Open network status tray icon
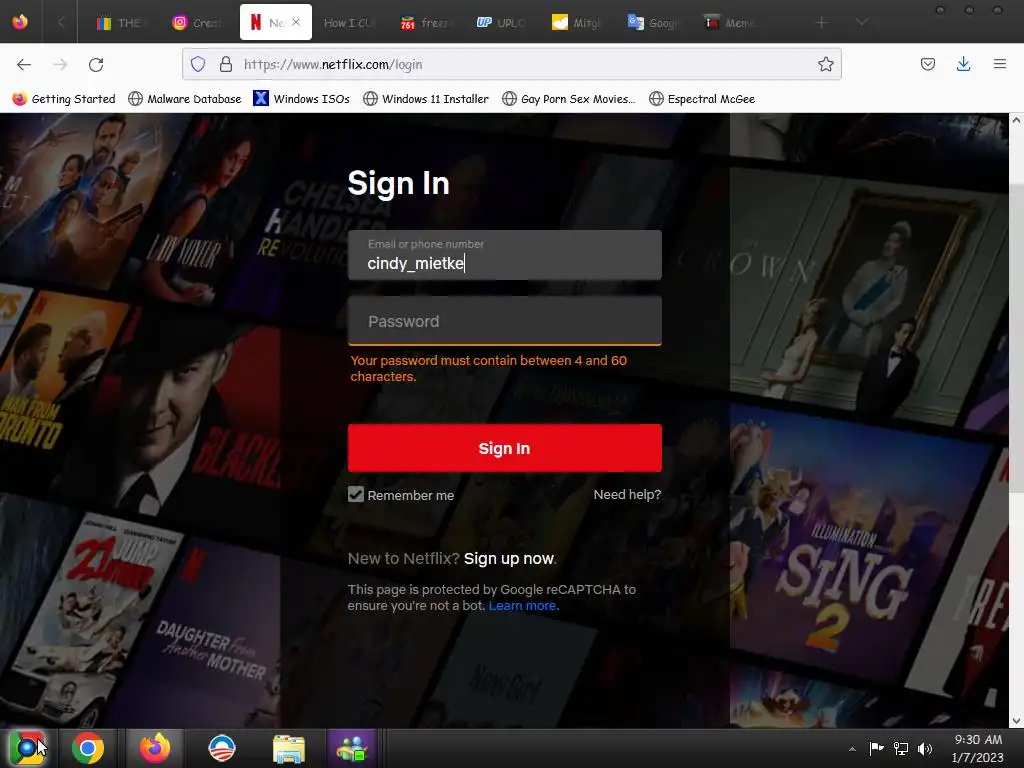The height and width of the screenshot is (768, 1024). (901, 748)
